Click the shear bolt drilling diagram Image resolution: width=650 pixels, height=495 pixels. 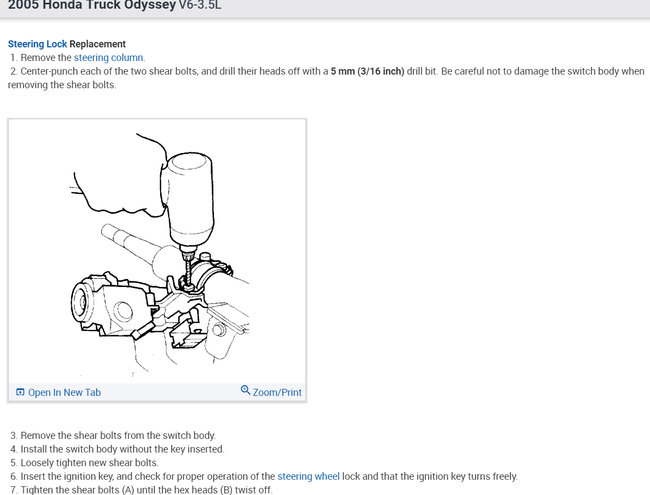point(157,251)
